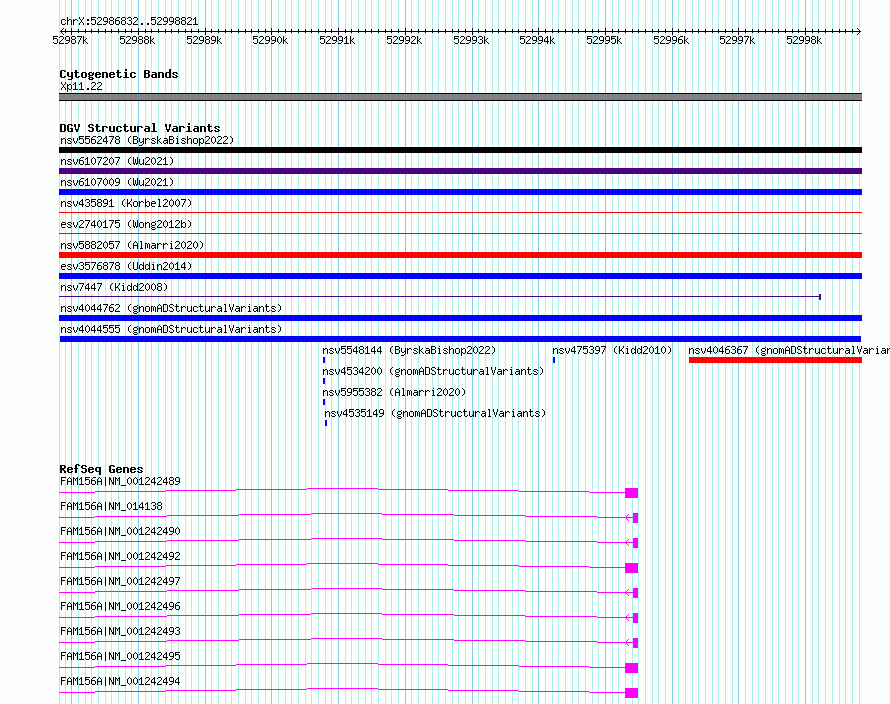Open variant label nsv4534200 (gnomADStructuralVariants)
The width and height of the screenshot is (890, 704).
tap(433, 371)
